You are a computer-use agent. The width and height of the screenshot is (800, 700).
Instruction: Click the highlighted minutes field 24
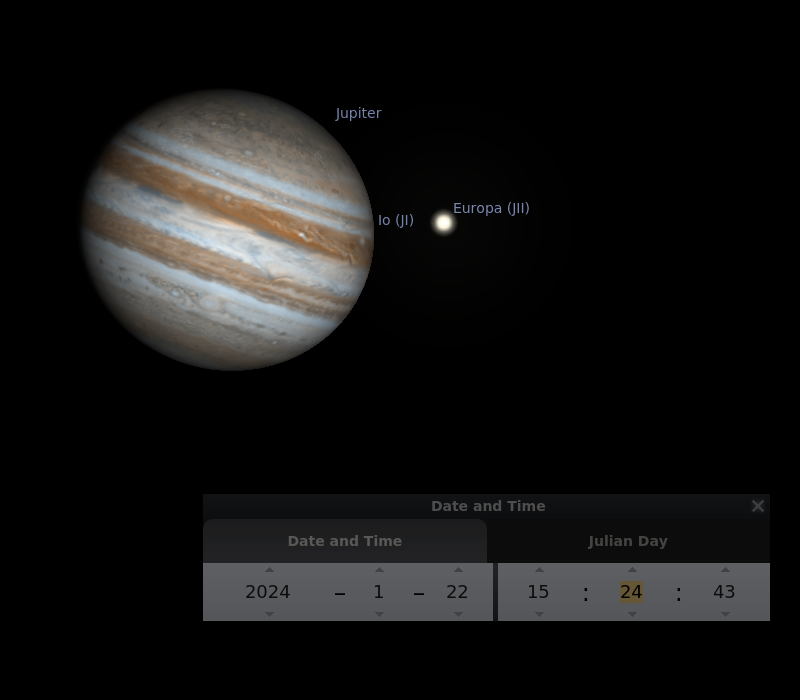631,592
